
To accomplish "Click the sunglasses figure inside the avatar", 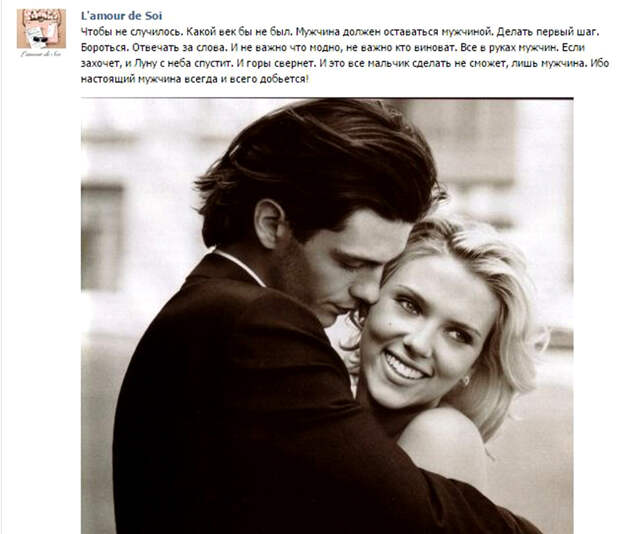I will (x=40, y=38).
